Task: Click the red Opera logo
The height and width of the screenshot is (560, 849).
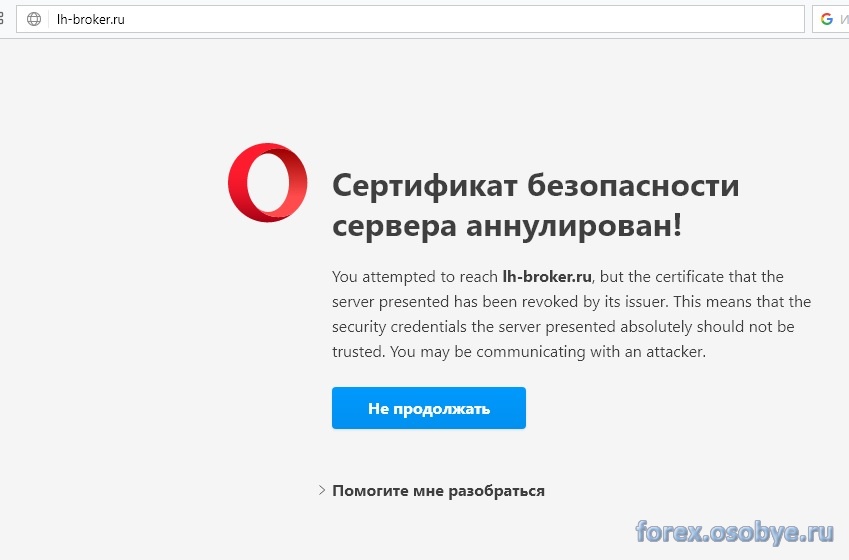Action: [x=267, y=182]
